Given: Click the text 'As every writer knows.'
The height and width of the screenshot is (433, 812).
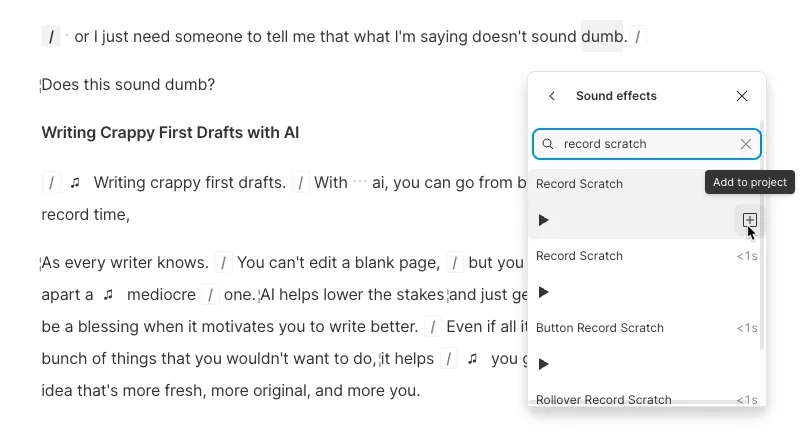Looking at the screenshot, I should tap(125, 263).
